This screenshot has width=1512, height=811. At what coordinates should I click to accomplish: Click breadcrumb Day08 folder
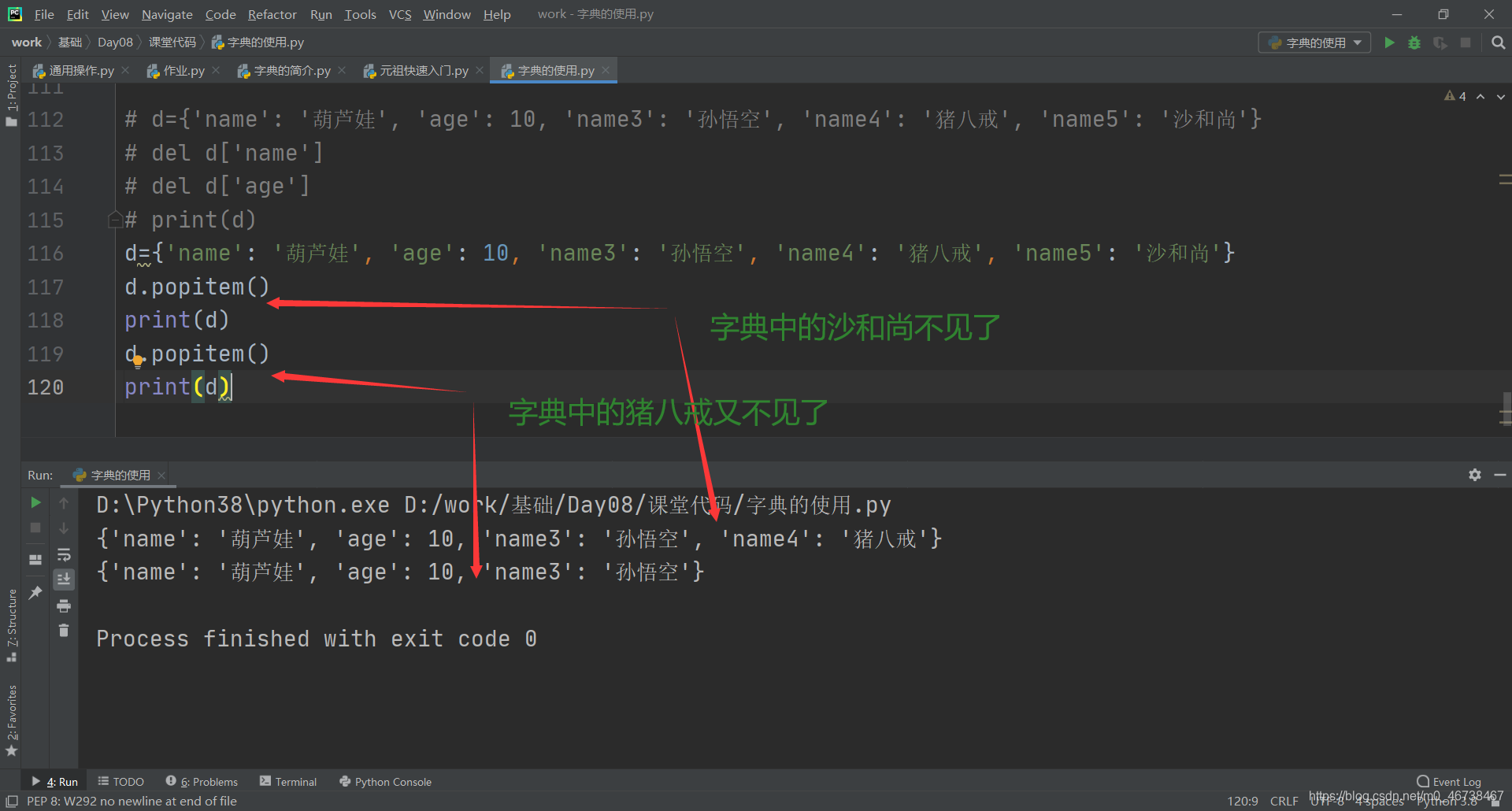(x=115, y=43)
